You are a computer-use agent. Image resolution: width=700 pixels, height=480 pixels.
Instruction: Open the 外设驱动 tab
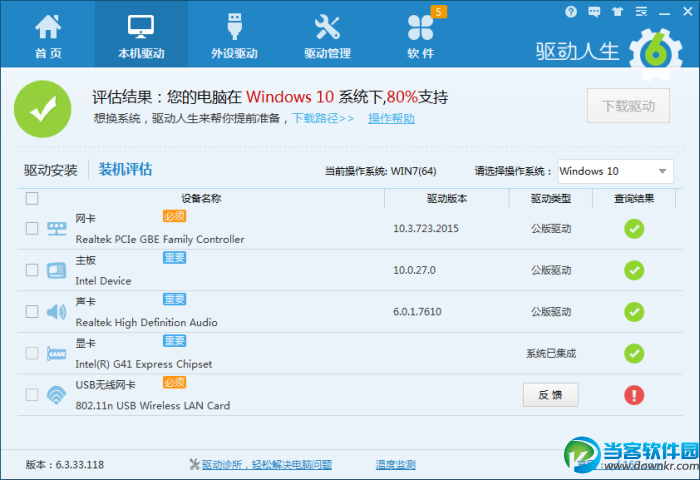(234, 36)
